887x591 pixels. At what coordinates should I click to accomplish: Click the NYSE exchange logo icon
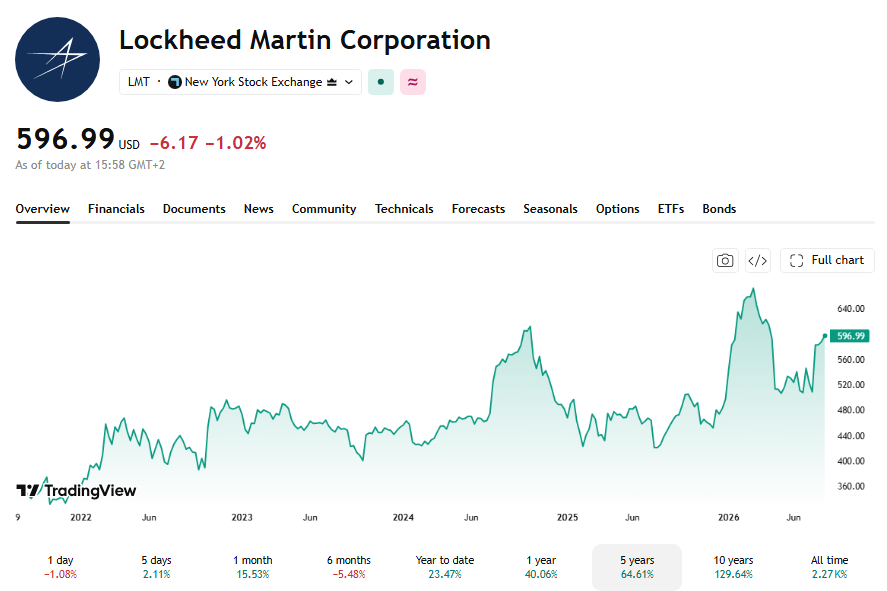click(x=175, y=82)
